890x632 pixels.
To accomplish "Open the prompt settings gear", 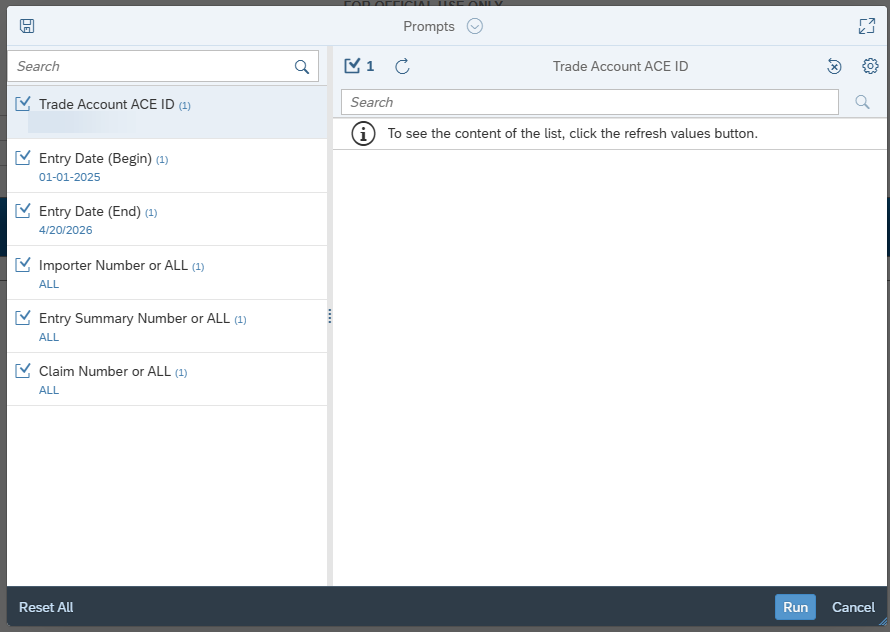I will [870, 66].
